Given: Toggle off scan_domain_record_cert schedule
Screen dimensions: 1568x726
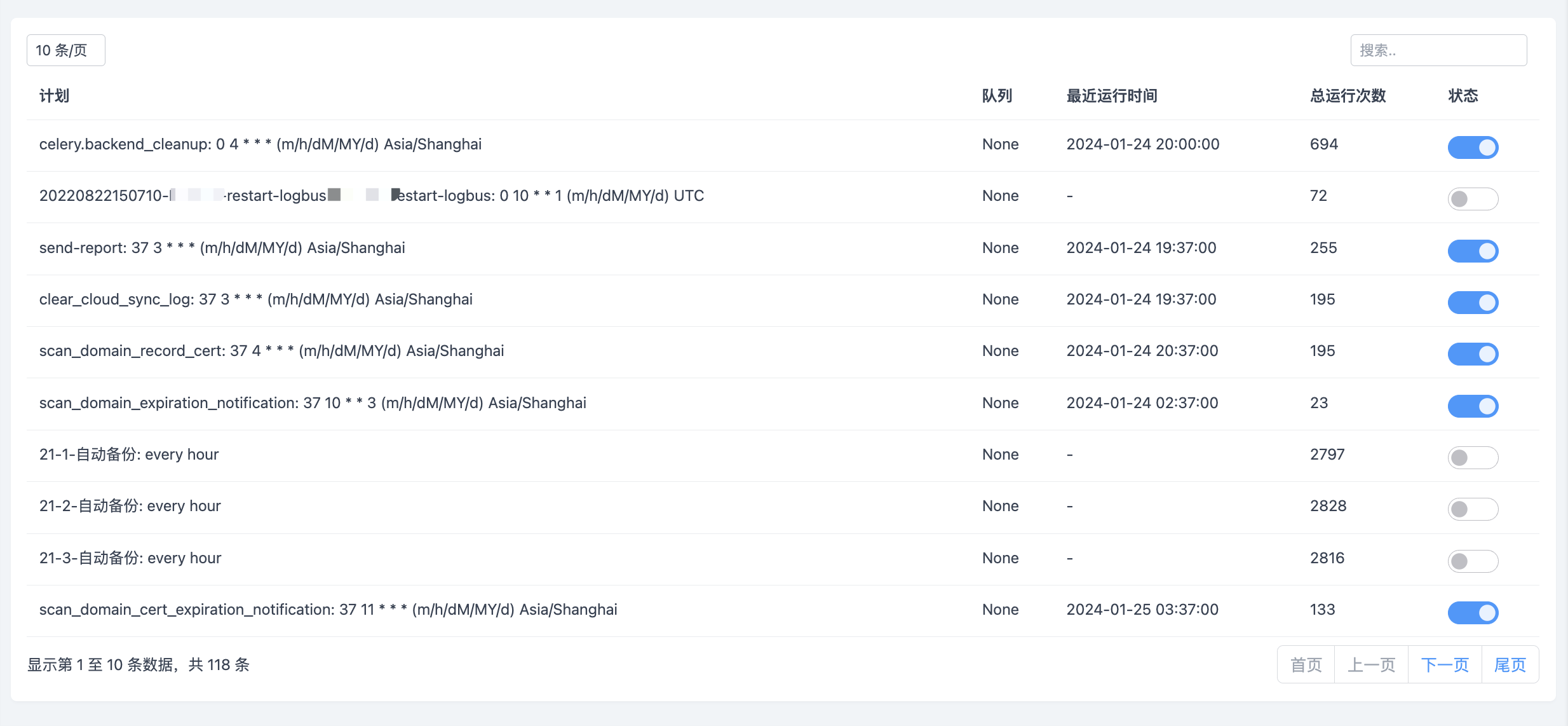Looking at the screenshot, I should tap(1472, 354).
